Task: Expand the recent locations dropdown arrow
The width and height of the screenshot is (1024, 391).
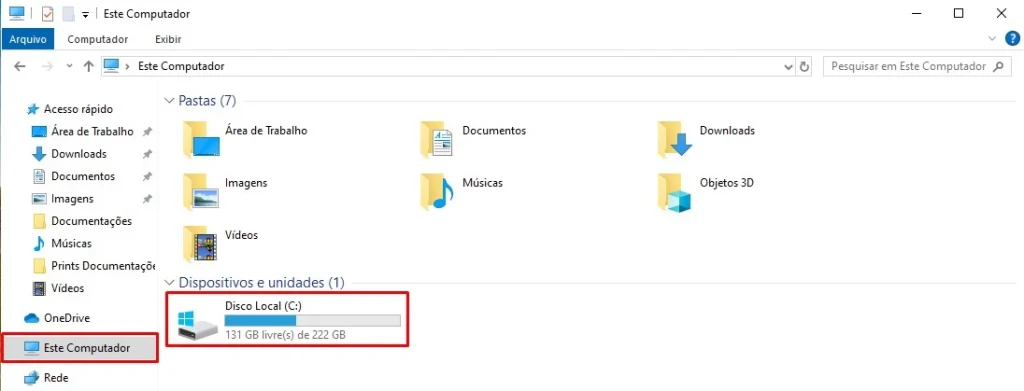Action: pos(70,67)
